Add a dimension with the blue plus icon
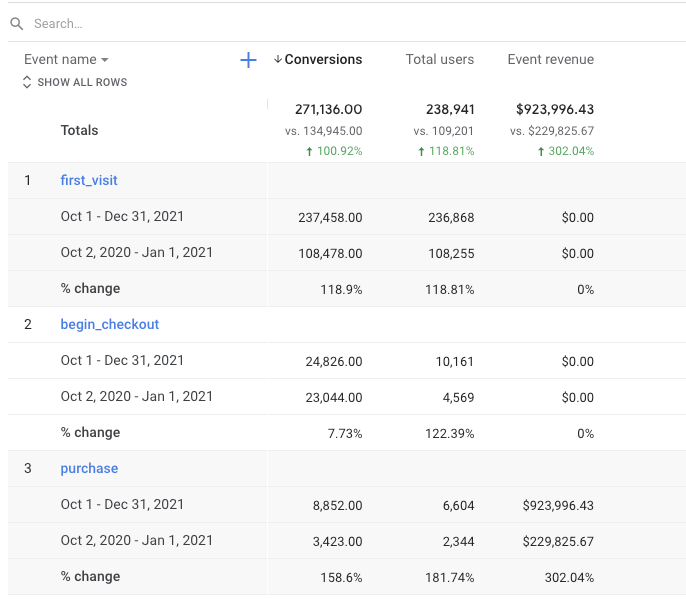This screenshot has width=686, height=599. [x=249, y=60]
